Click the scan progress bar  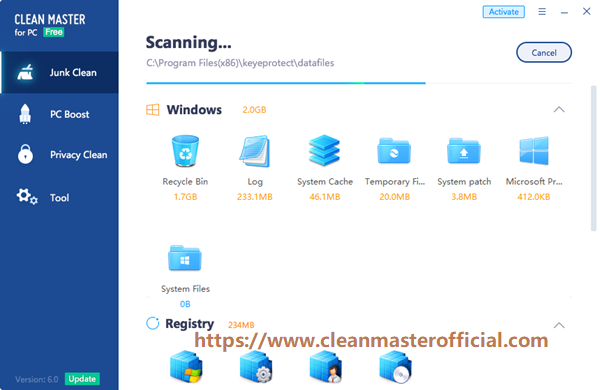click(x=359, y=83)
